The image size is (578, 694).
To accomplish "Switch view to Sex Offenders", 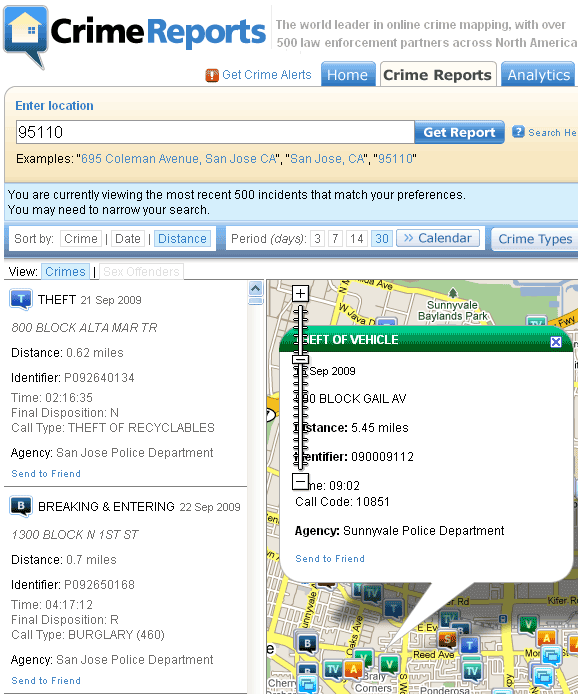I will click(x=141, y=271).
